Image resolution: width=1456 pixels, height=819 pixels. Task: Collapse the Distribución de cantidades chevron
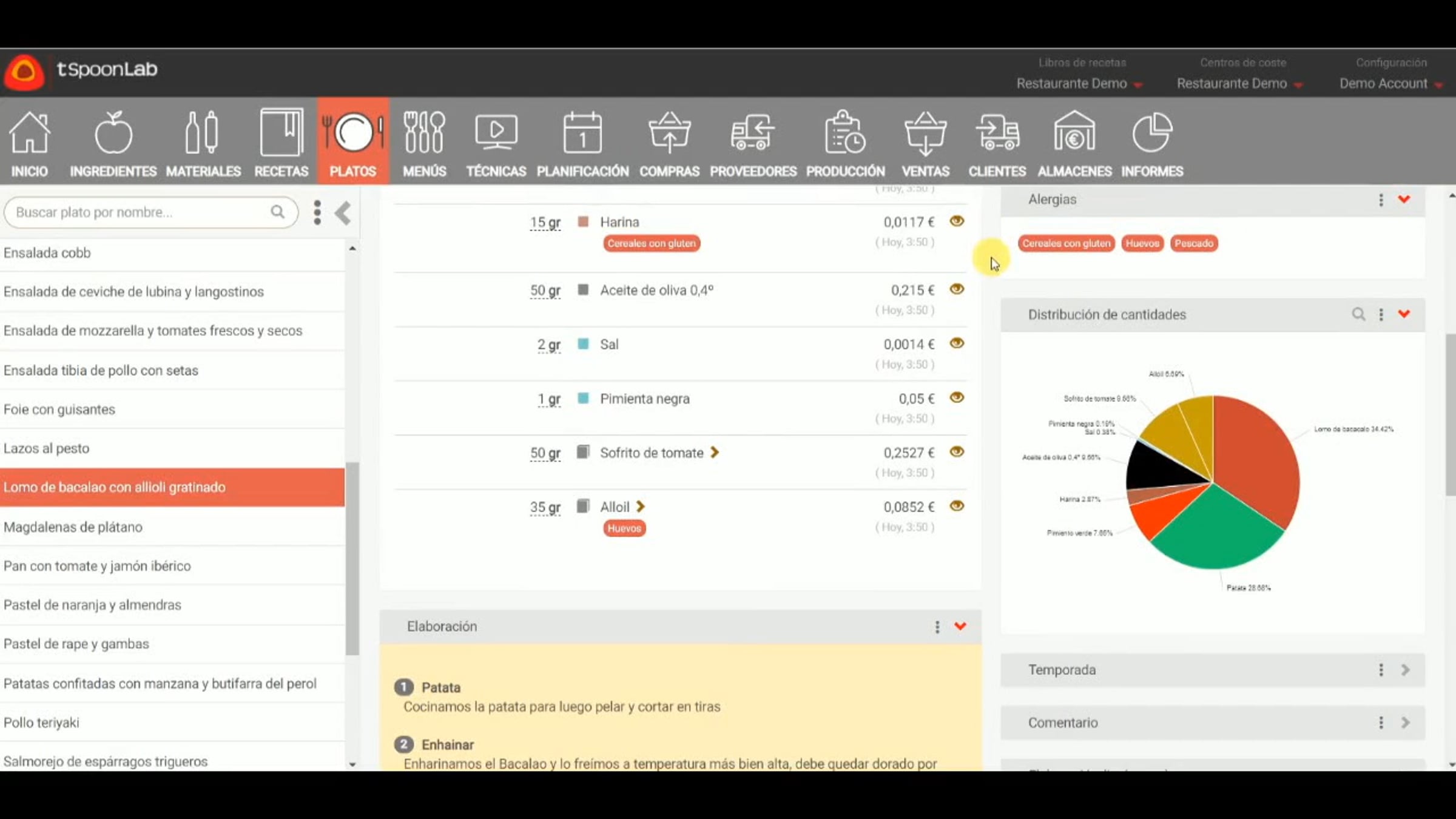pyautogui.click(x=1404, y=314)
